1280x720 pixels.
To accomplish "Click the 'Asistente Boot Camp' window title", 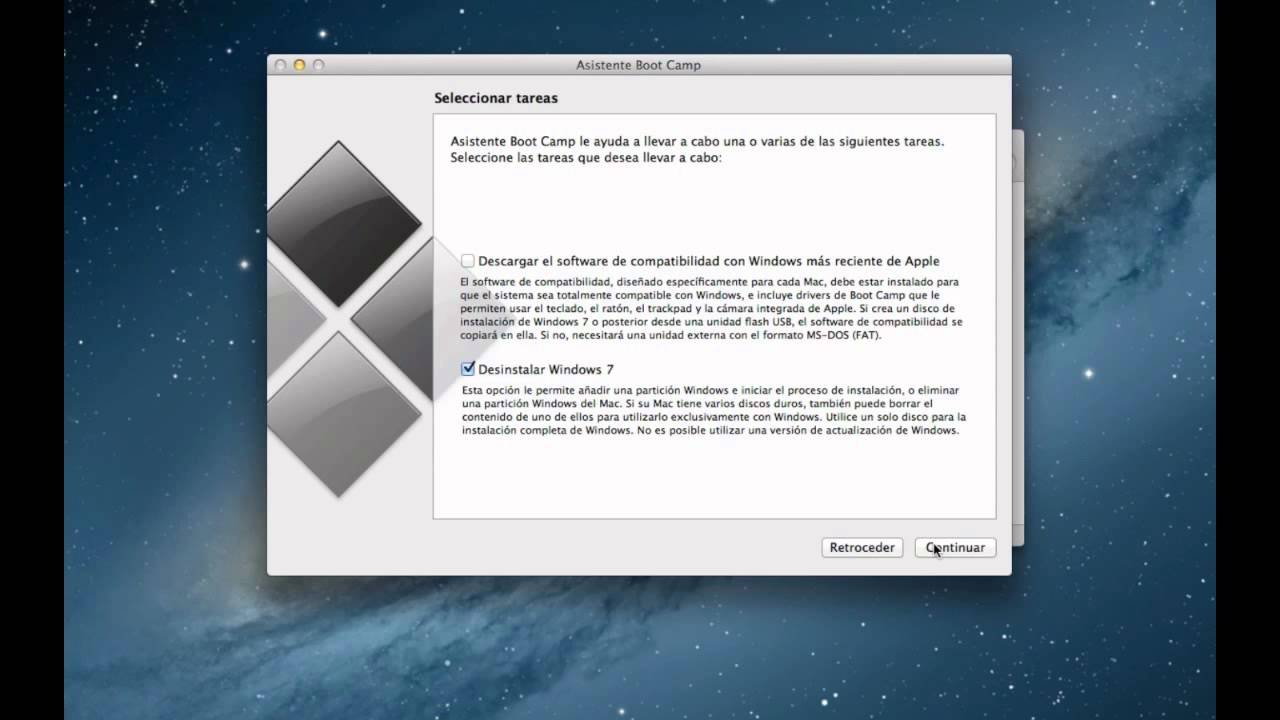I will tap(638, 65).
